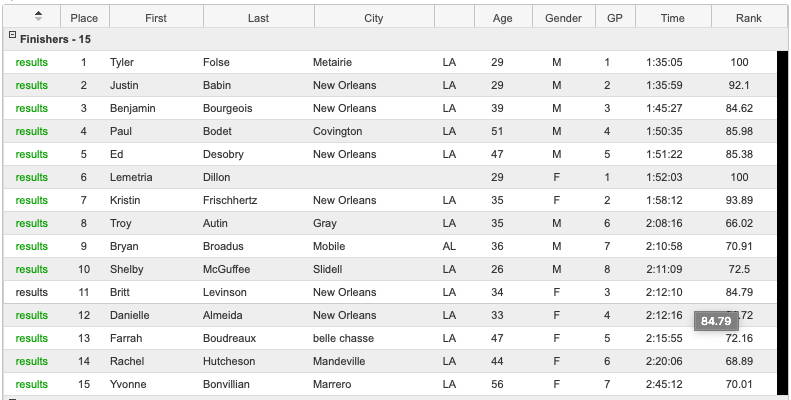
Task: Sort by First name column header
Action: [x=156, y=18]
